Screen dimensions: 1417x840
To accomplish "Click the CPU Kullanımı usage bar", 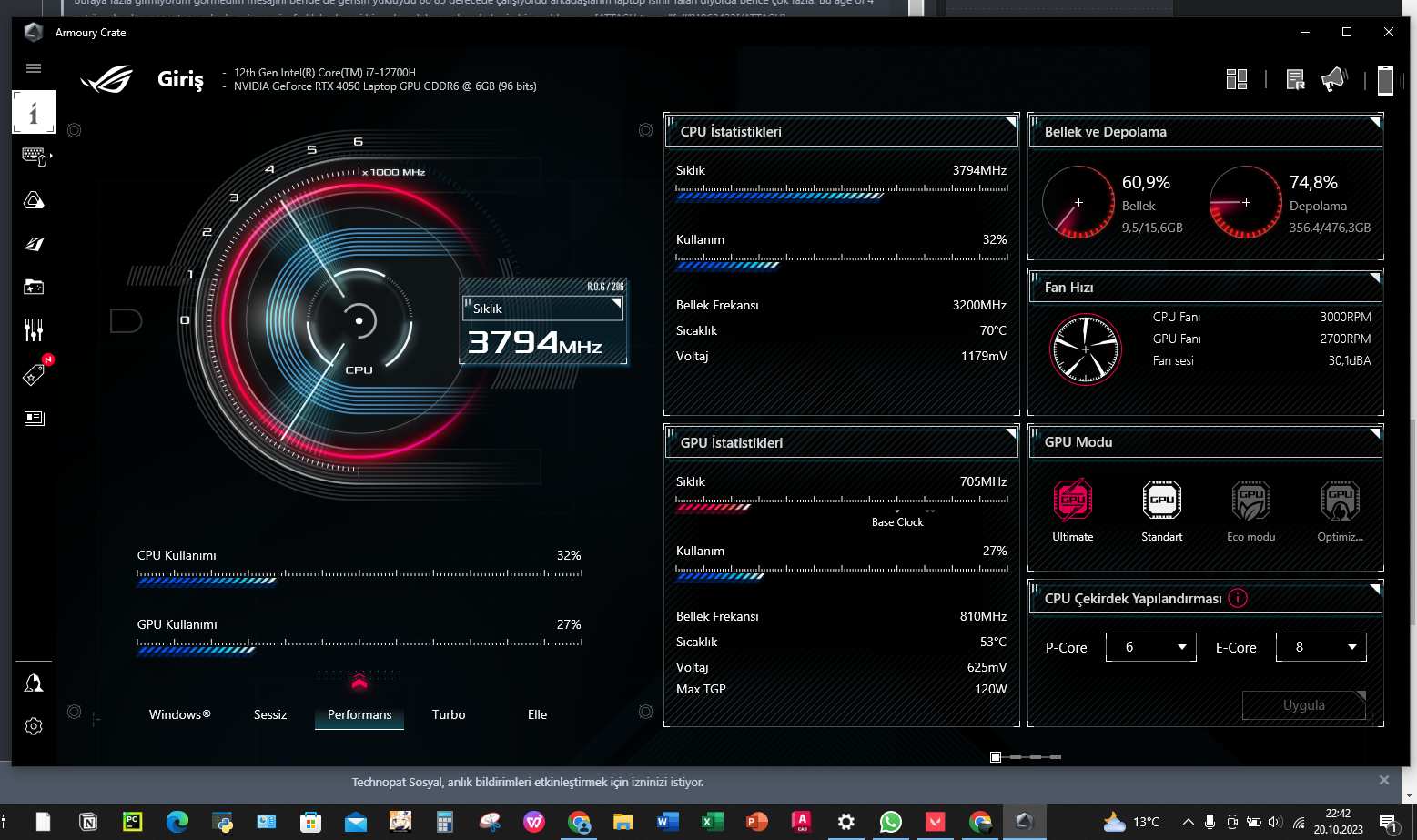I will (359, 578).
